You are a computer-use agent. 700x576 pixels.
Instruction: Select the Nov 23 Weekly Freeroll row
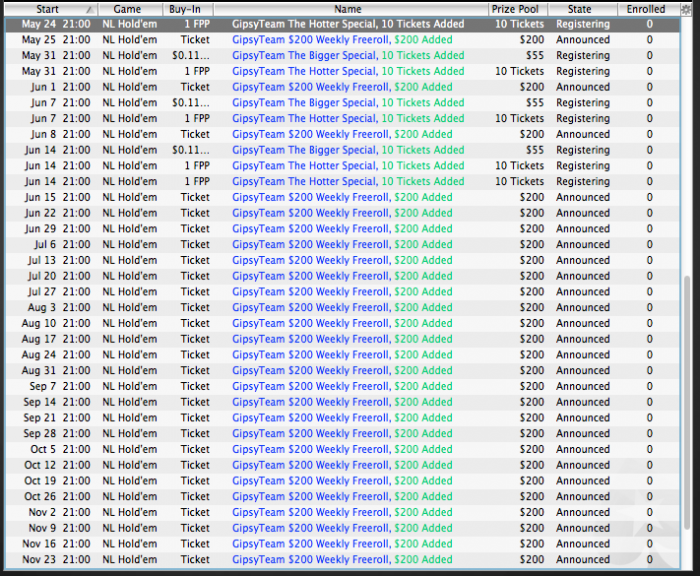pyautogui.click(x=342, y=559)
